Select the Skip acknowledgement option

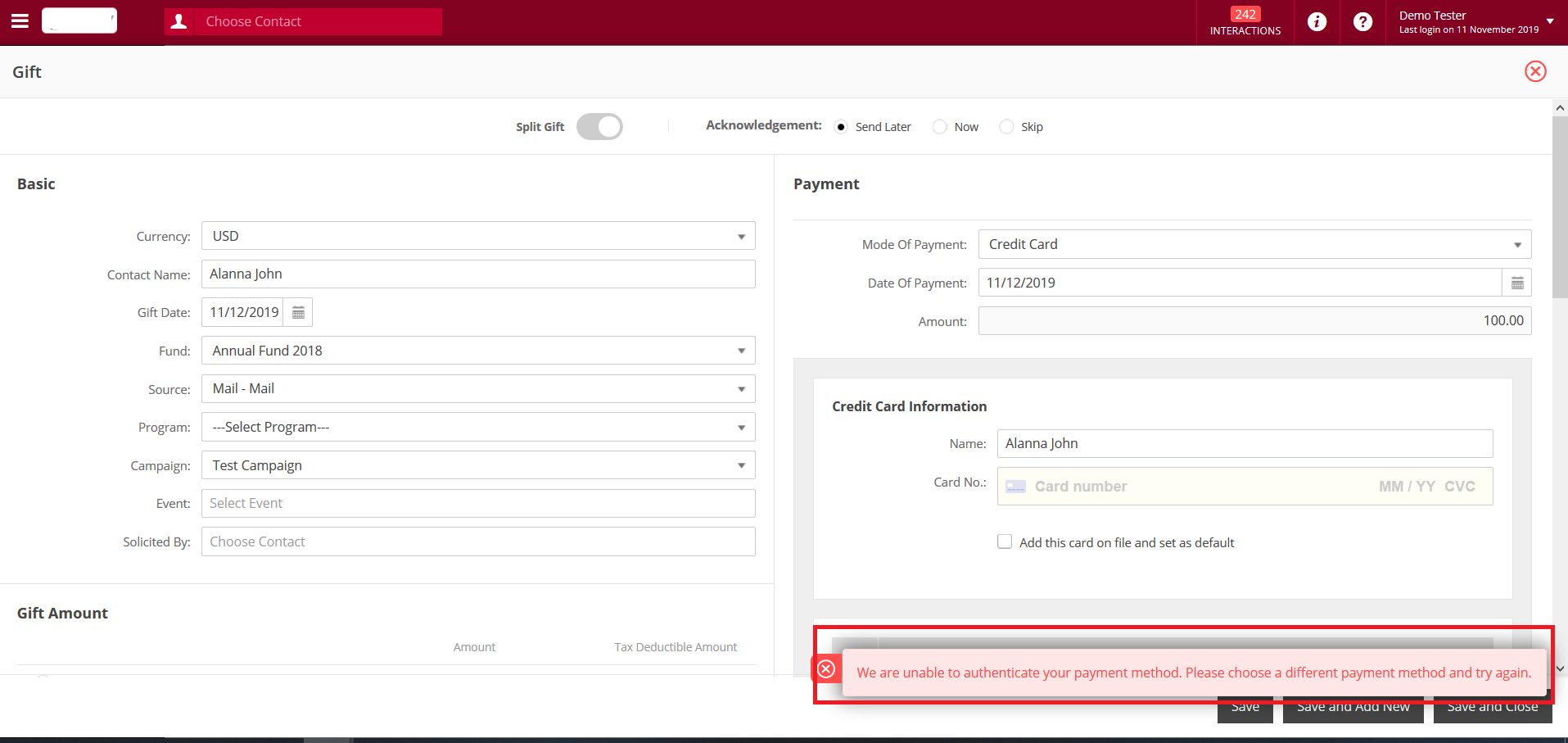[x=1006, y=127]
